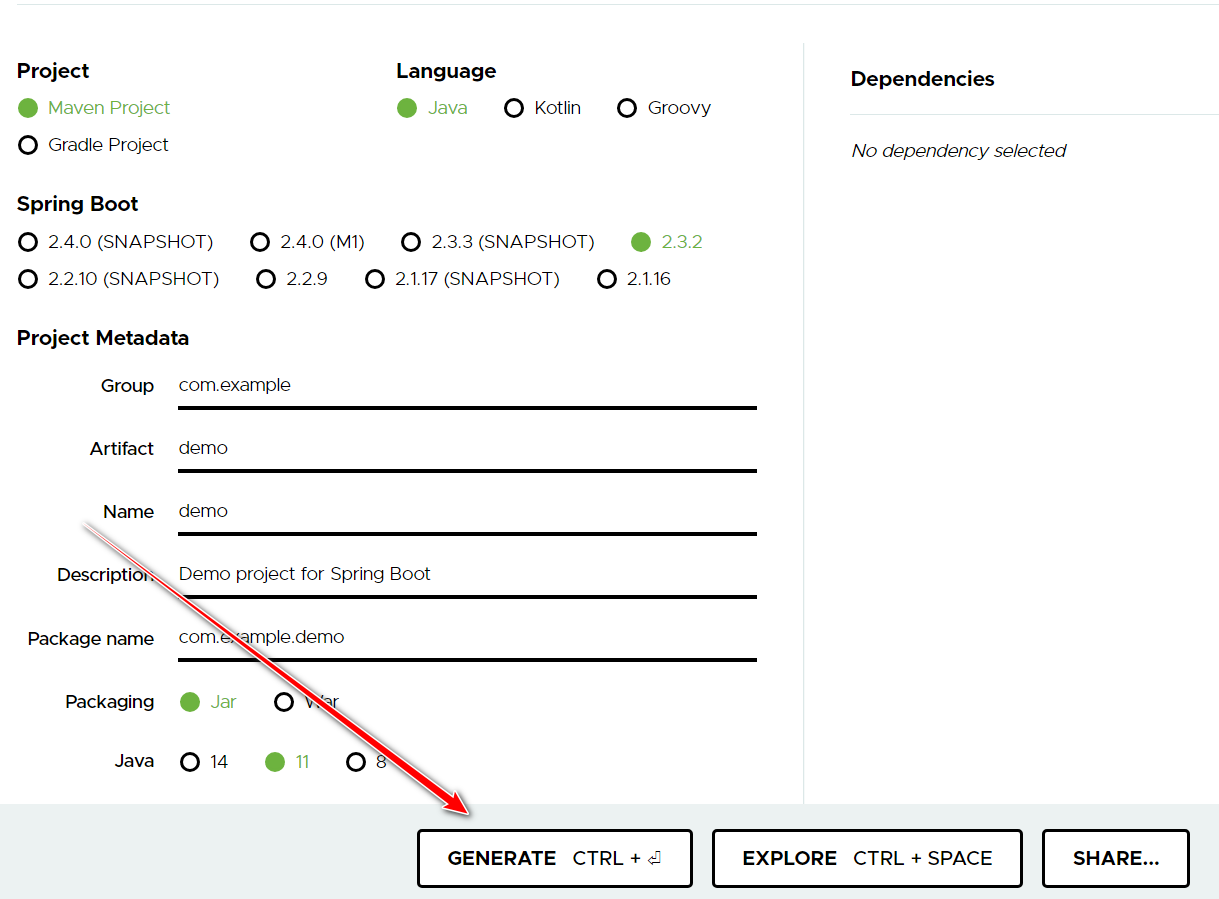Choose Spring Boot version 2.4.0 (M1)
The width and height of the screenshot is (1219, 899).
tap(260, 241)
